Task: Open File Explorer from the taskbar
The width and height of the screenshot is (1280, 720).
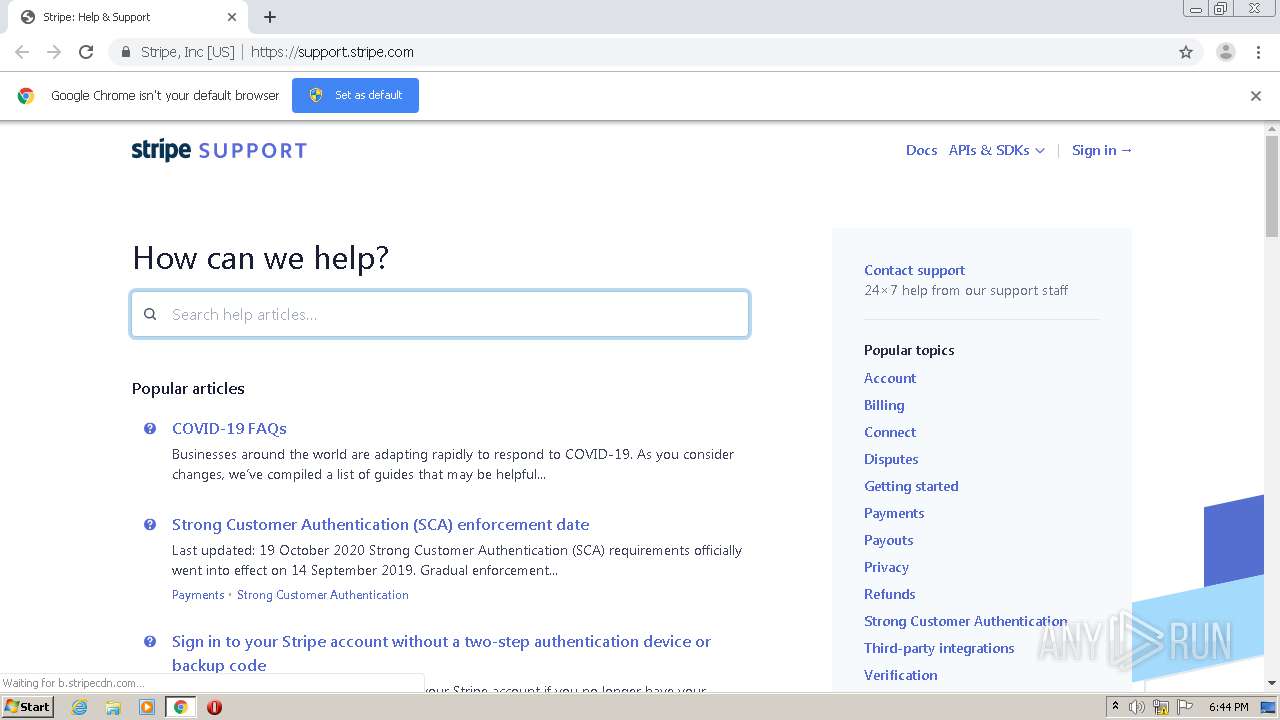Action: click(x=113, y=707)
